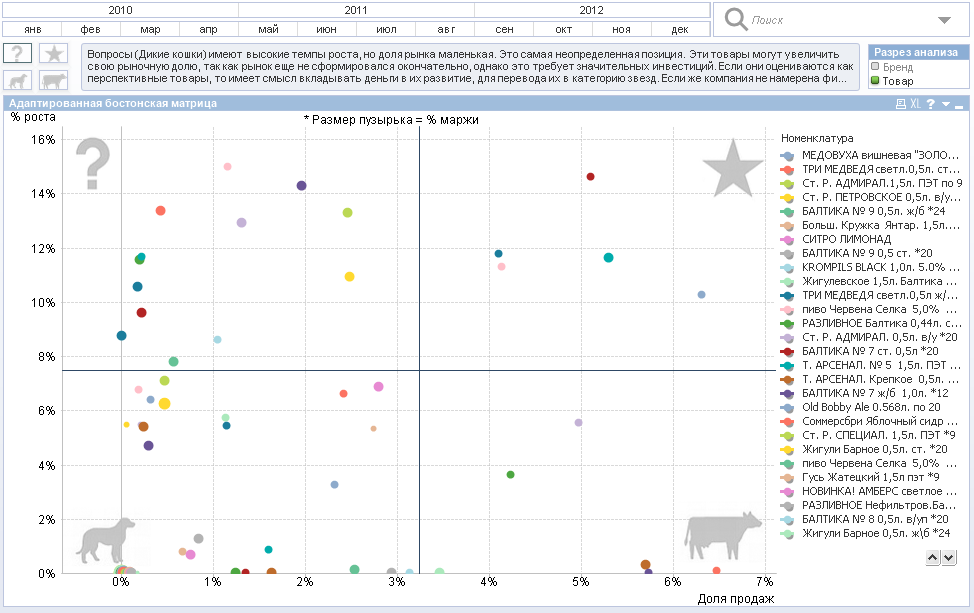This screenshot has height=613, width=974.
Task: Select month мар in calendar row
Action: point(150,29)
